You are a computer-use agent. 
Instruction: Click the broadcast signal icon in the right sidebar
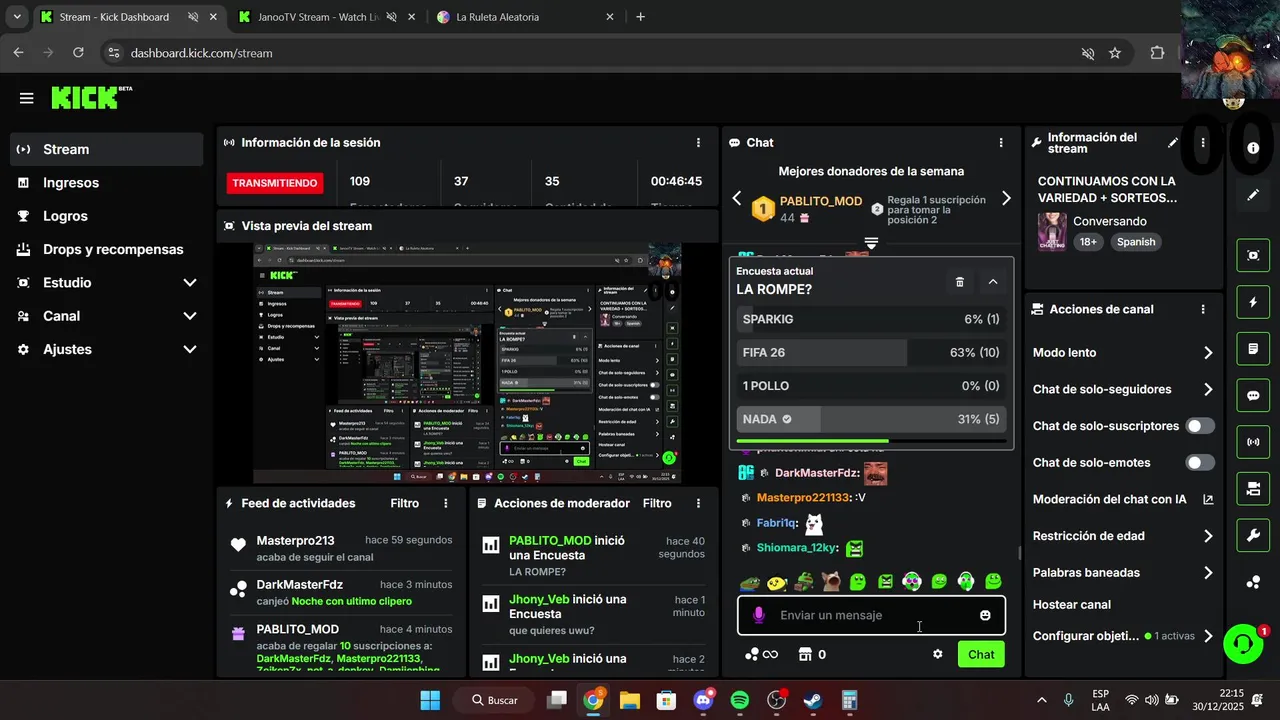pyautogui.click(x=1253, y=442)
